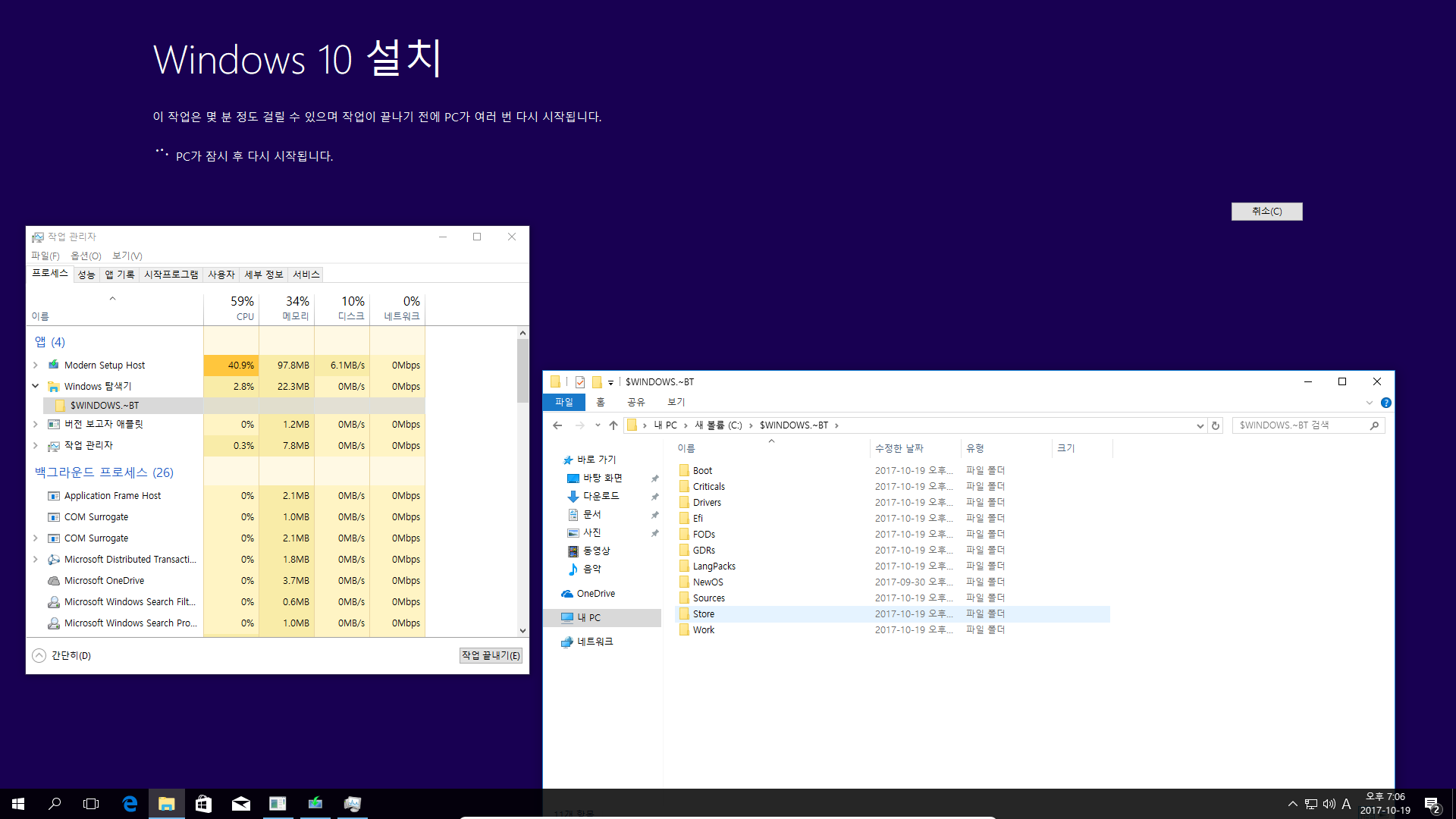The height and width of the screenshot is (819, 1456).
Task: Expand COM Surrogate process details
Action: point(35,538)
